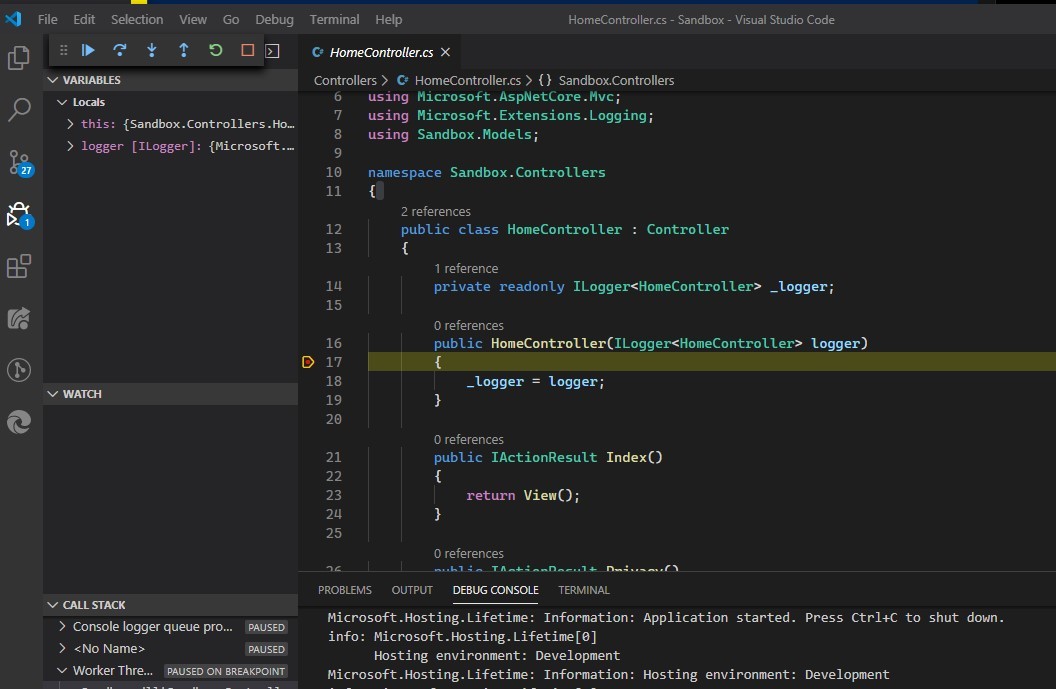The image size is (1056, 689).
Task: Open the Edit menu
Action: click(84, 20)
